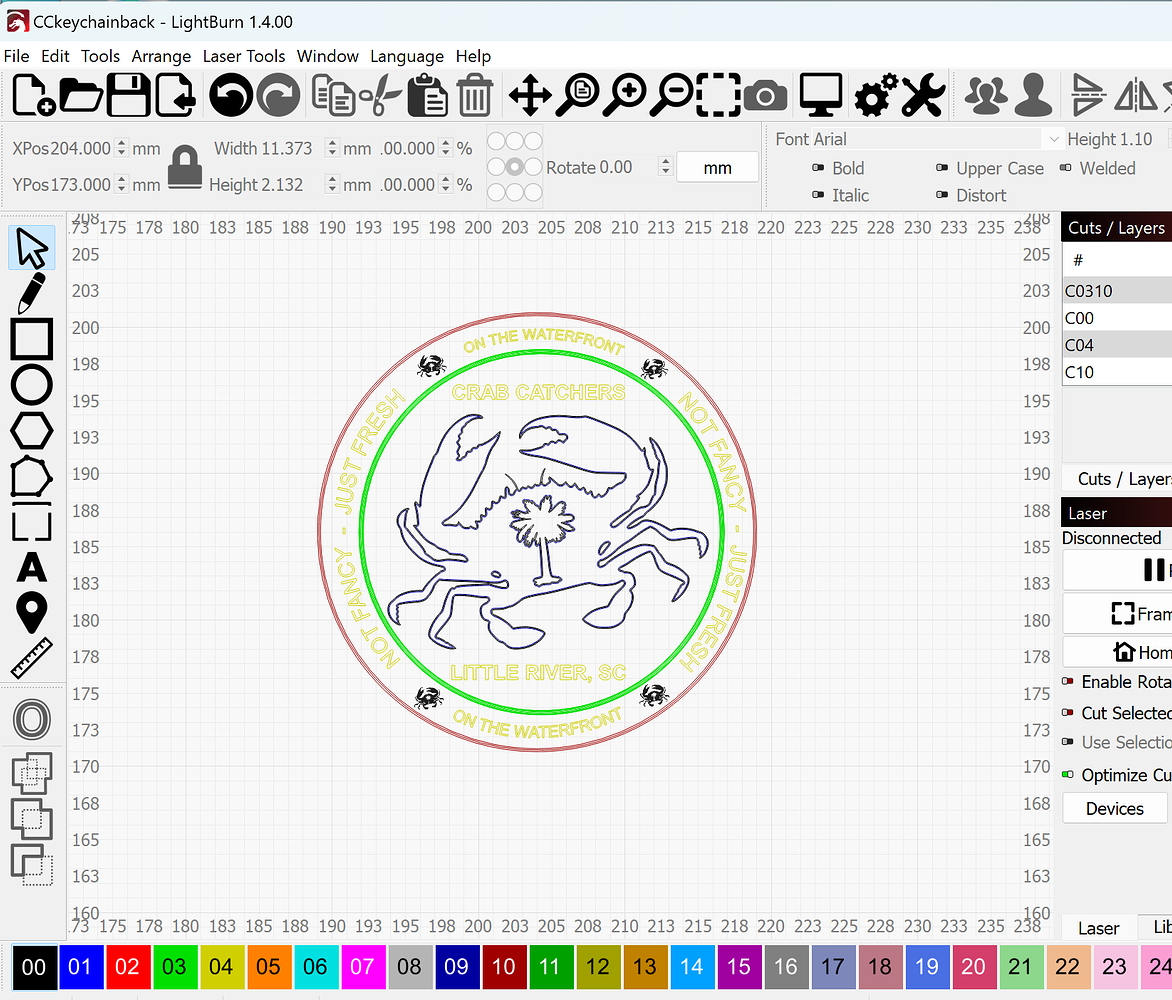Open Device Settings with the wrench icon
The image size is (1172, 1000).
[x=922, y=95]
